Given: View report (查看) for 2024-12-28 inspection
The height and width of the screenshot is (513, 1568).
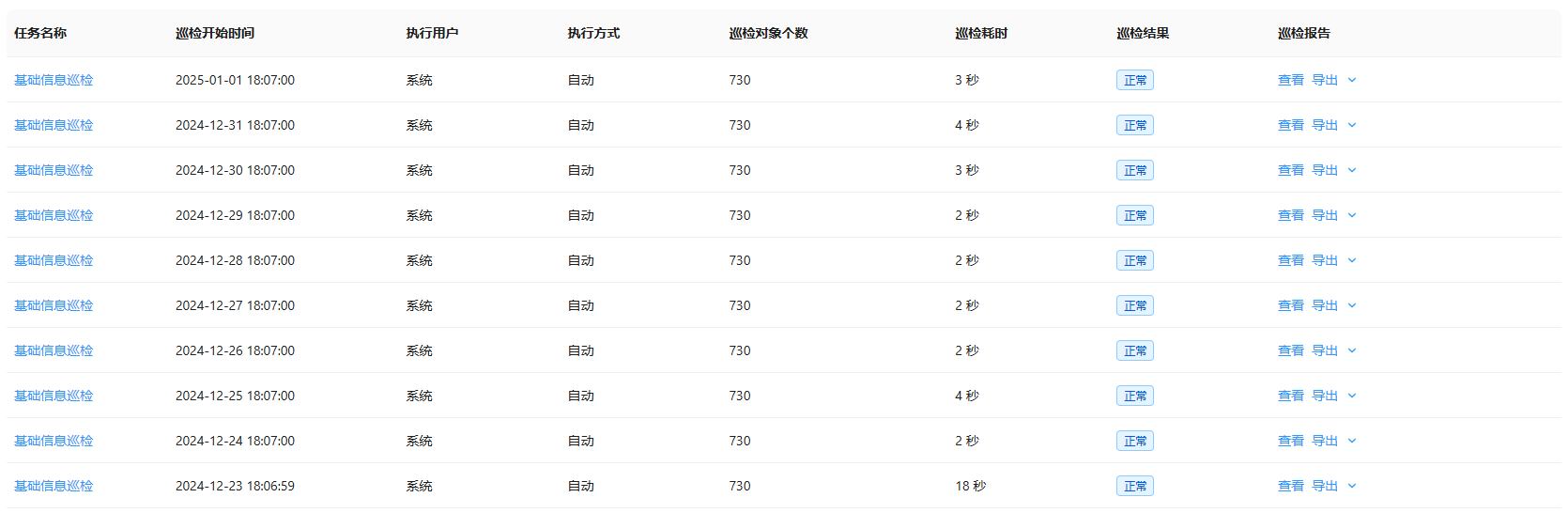Looking at the screenshot, I should [x=1290, y=260].
